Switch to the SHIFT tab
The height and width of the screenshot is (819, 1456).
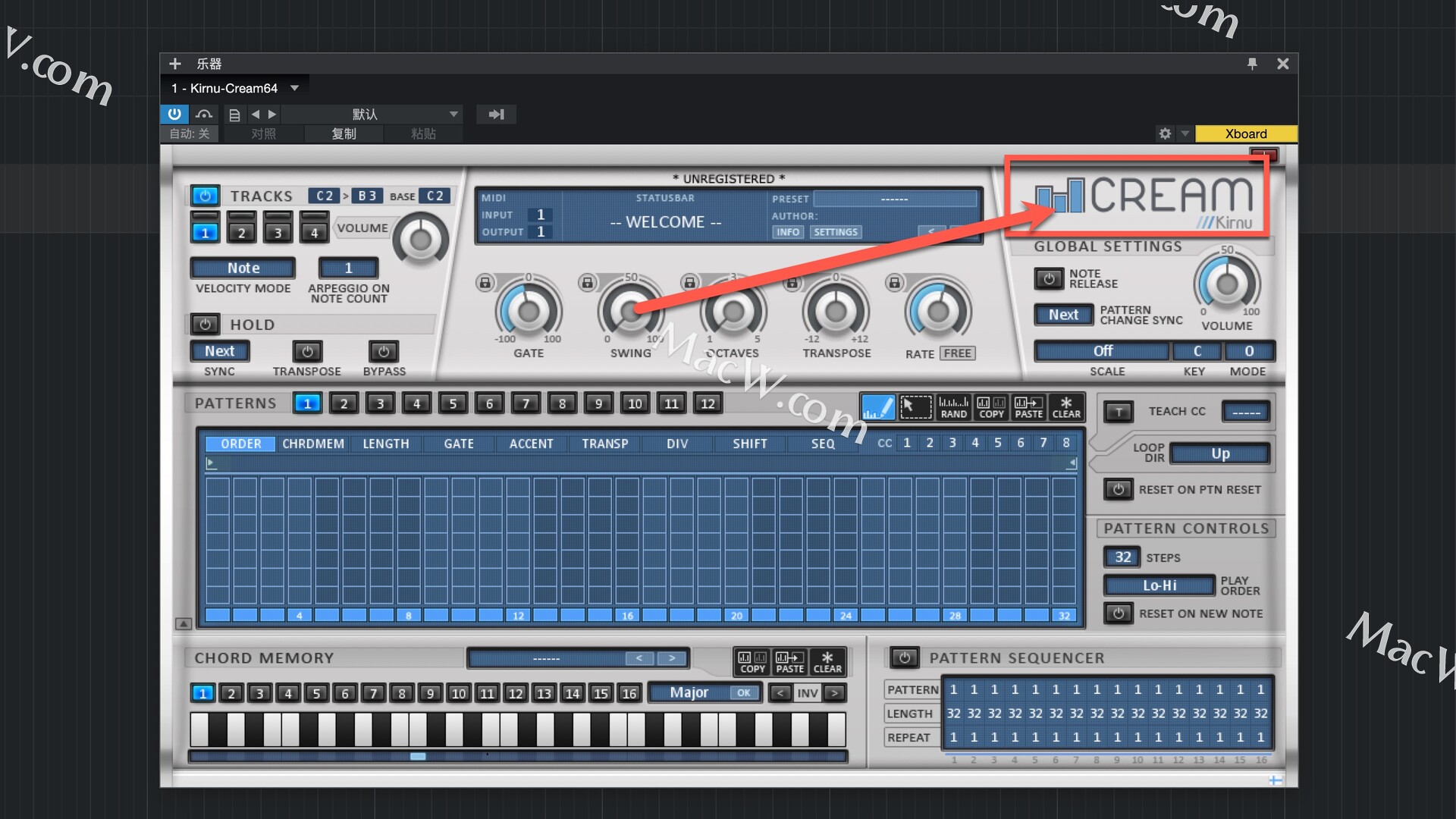coord(750,444)
